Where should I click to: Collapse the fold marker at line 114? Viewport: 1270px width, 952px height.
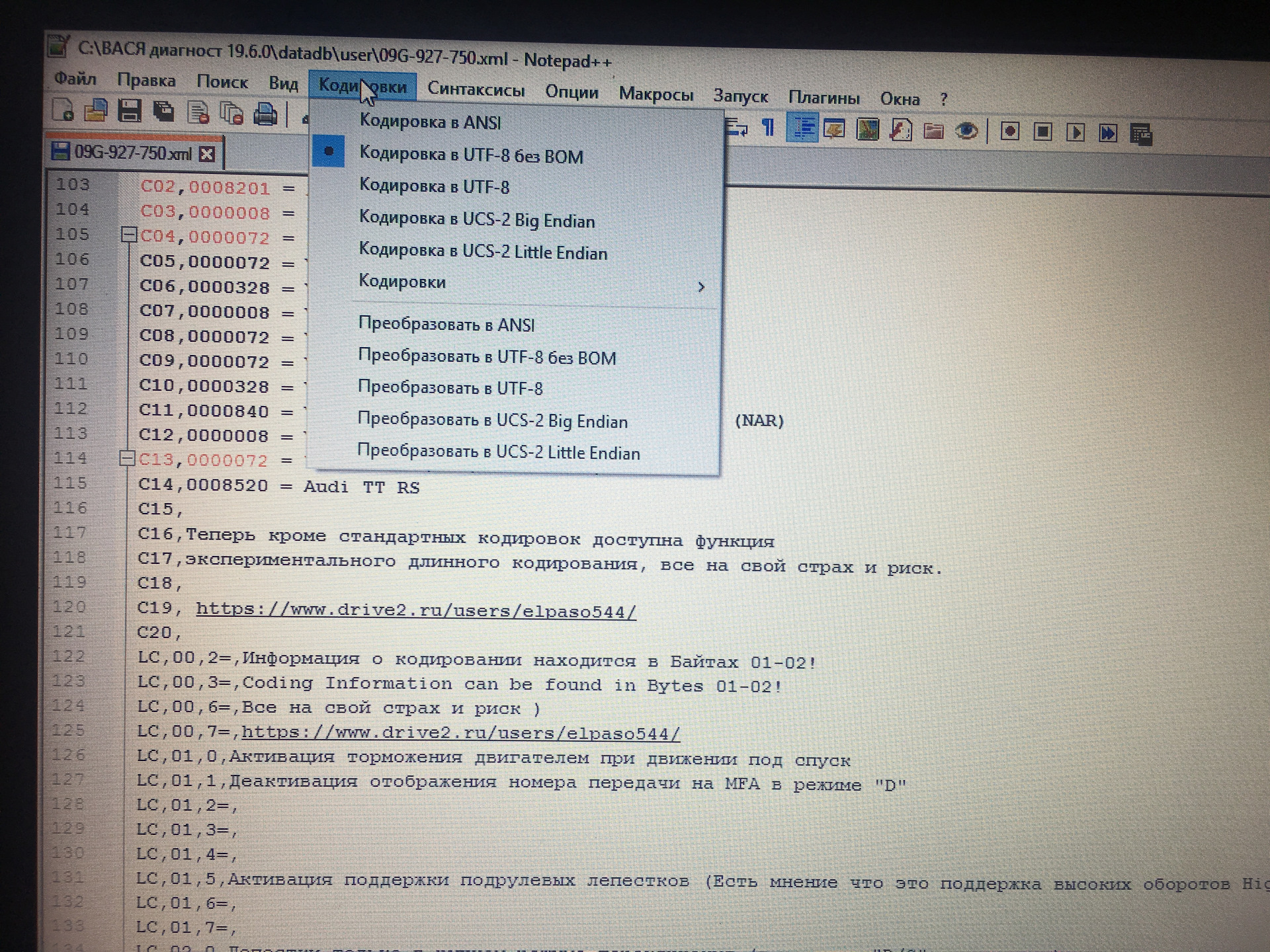pos(127,458)
